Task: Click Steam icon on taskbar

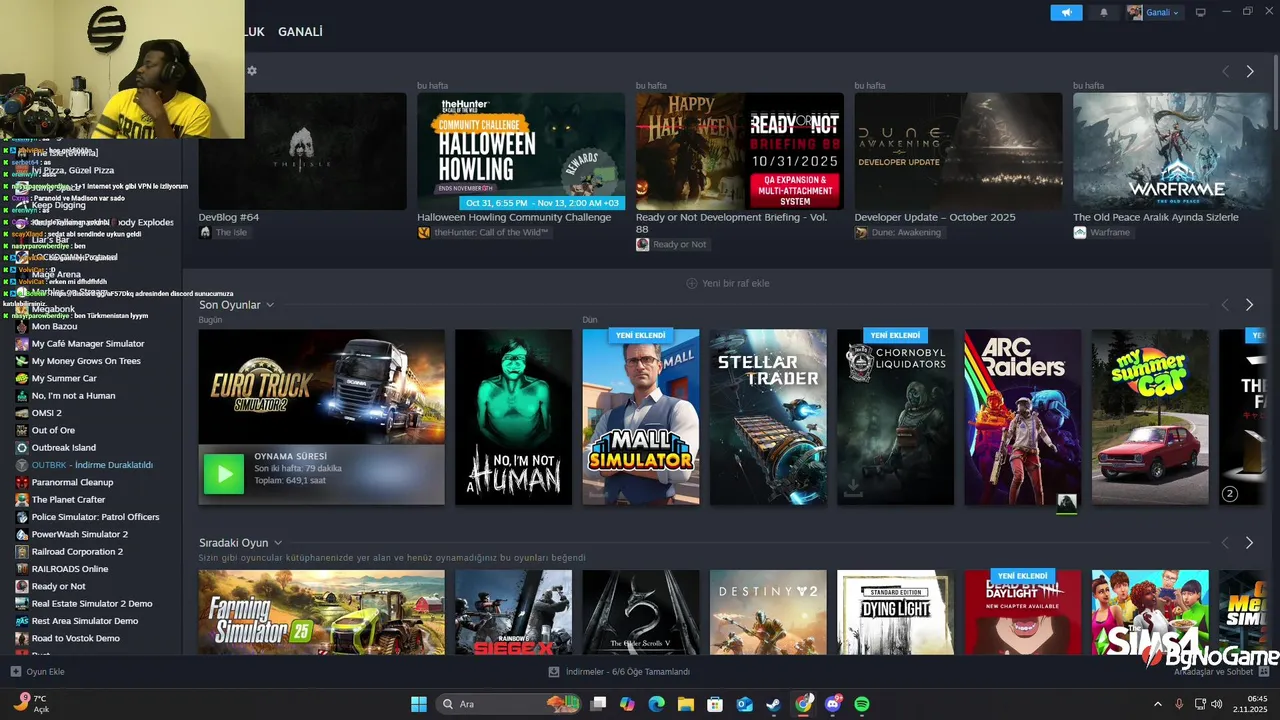Action: 774,704
